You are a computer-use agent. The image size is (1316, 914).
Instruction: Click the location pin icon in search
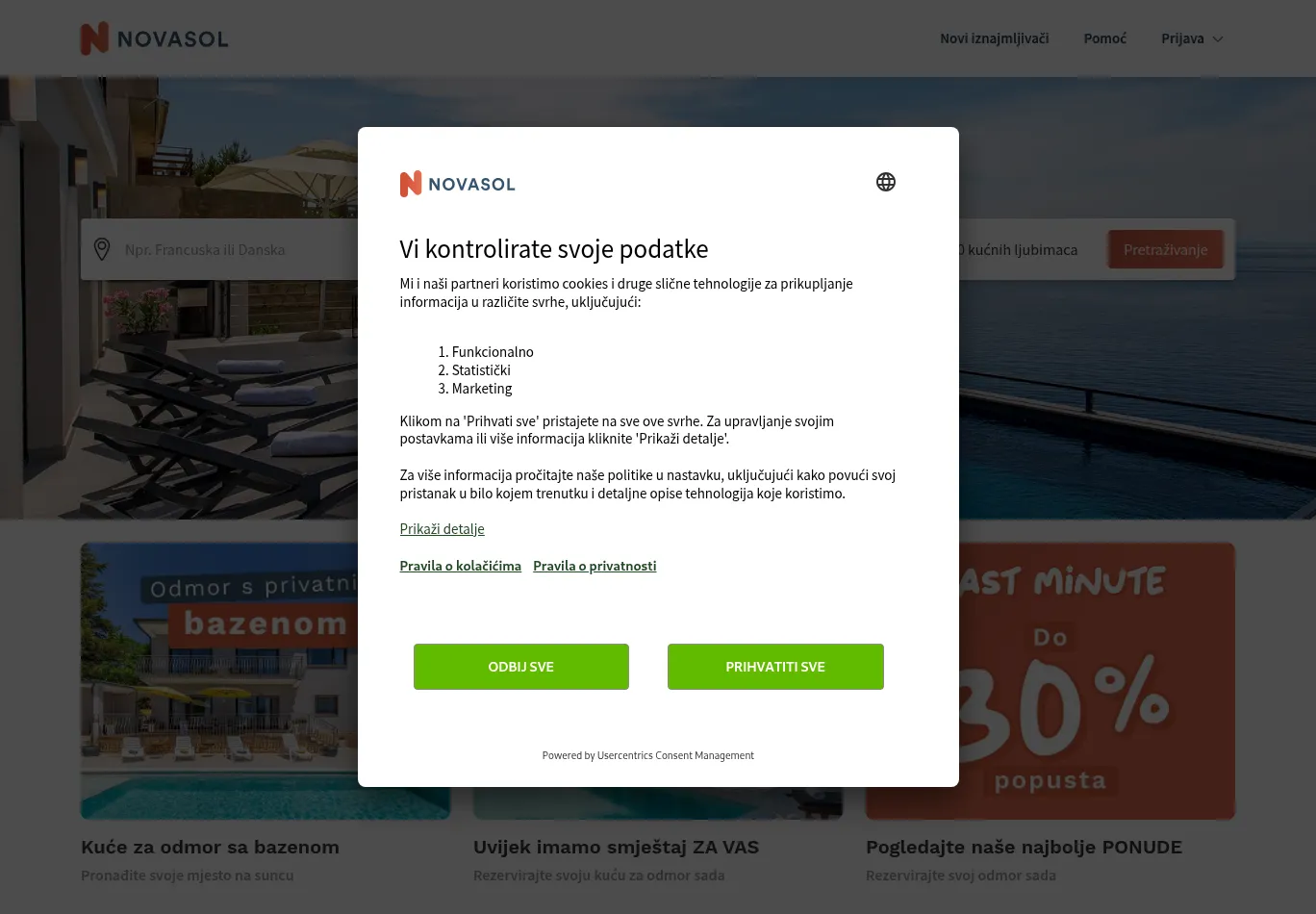(x=102, y=249)
